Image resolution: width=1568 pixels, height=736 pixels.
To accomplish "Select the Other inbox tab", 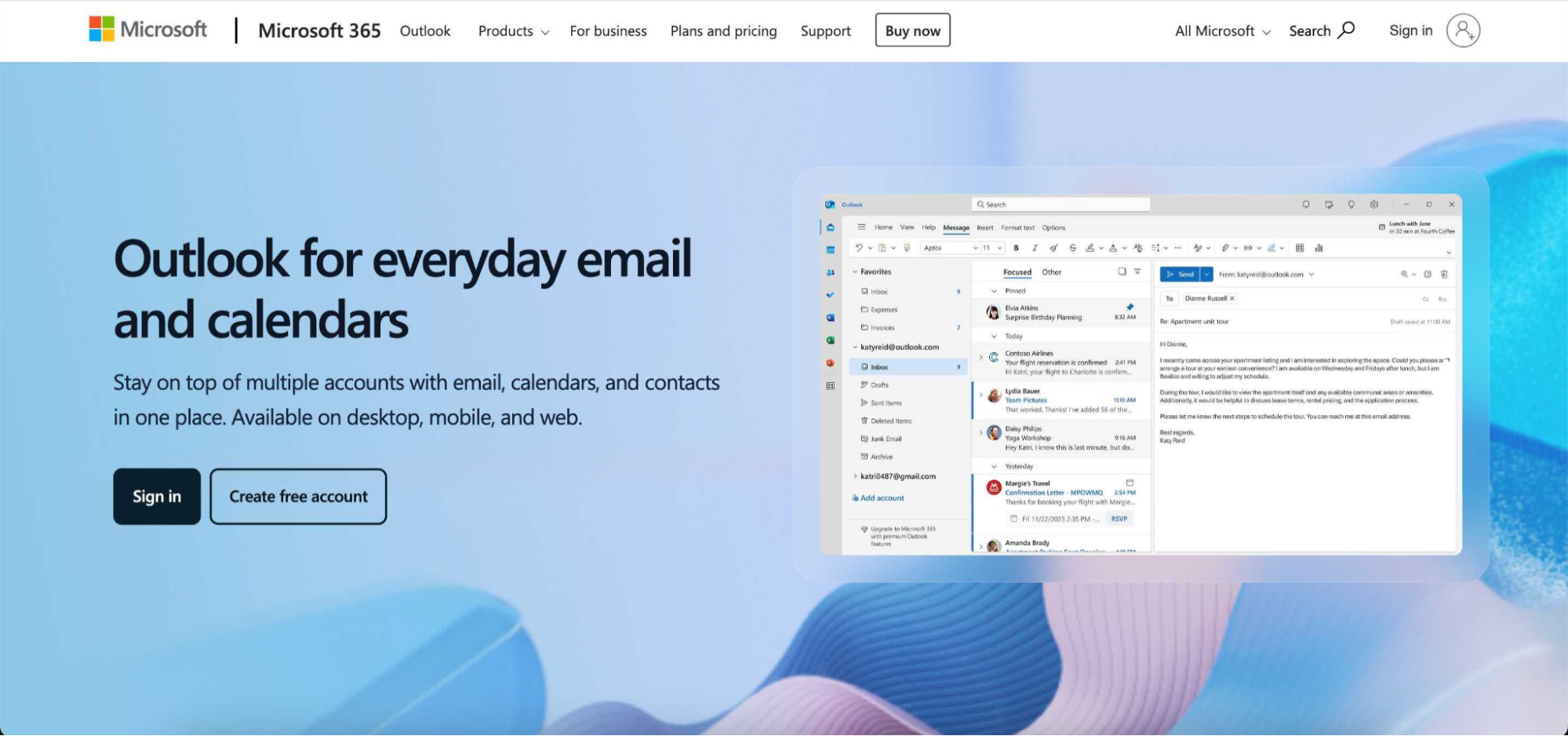I will coord(1051,272).
